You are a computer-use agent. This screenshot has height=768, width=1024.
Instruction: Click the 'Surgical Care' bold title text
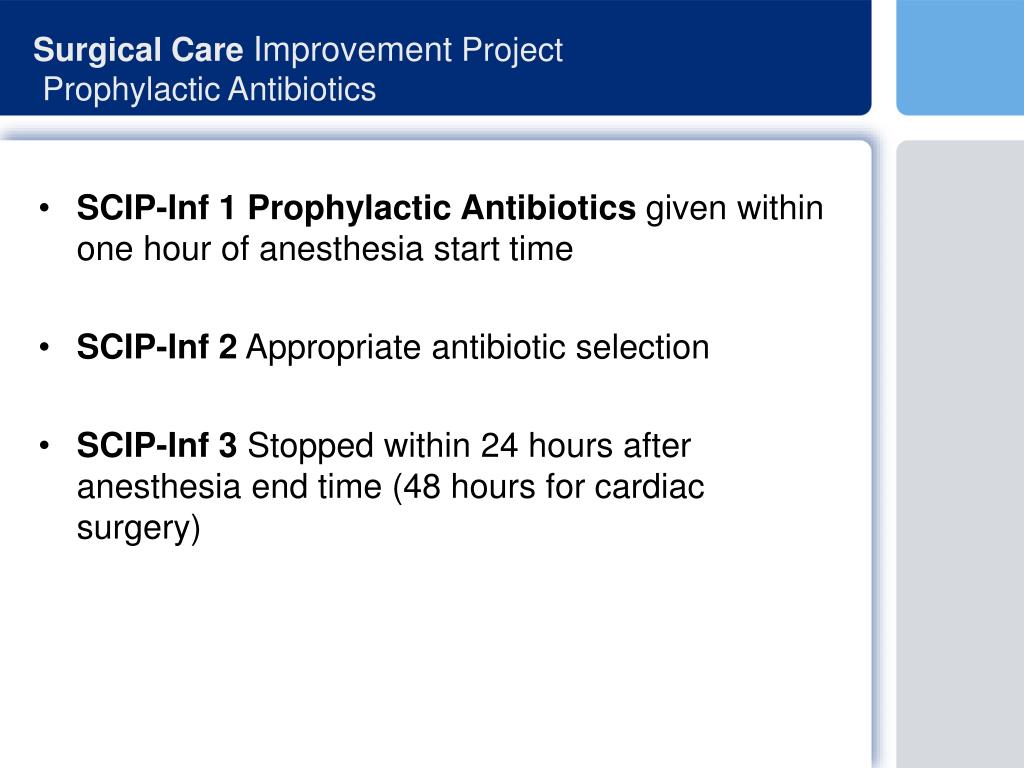pyautogui.click(x=138, y=50)
